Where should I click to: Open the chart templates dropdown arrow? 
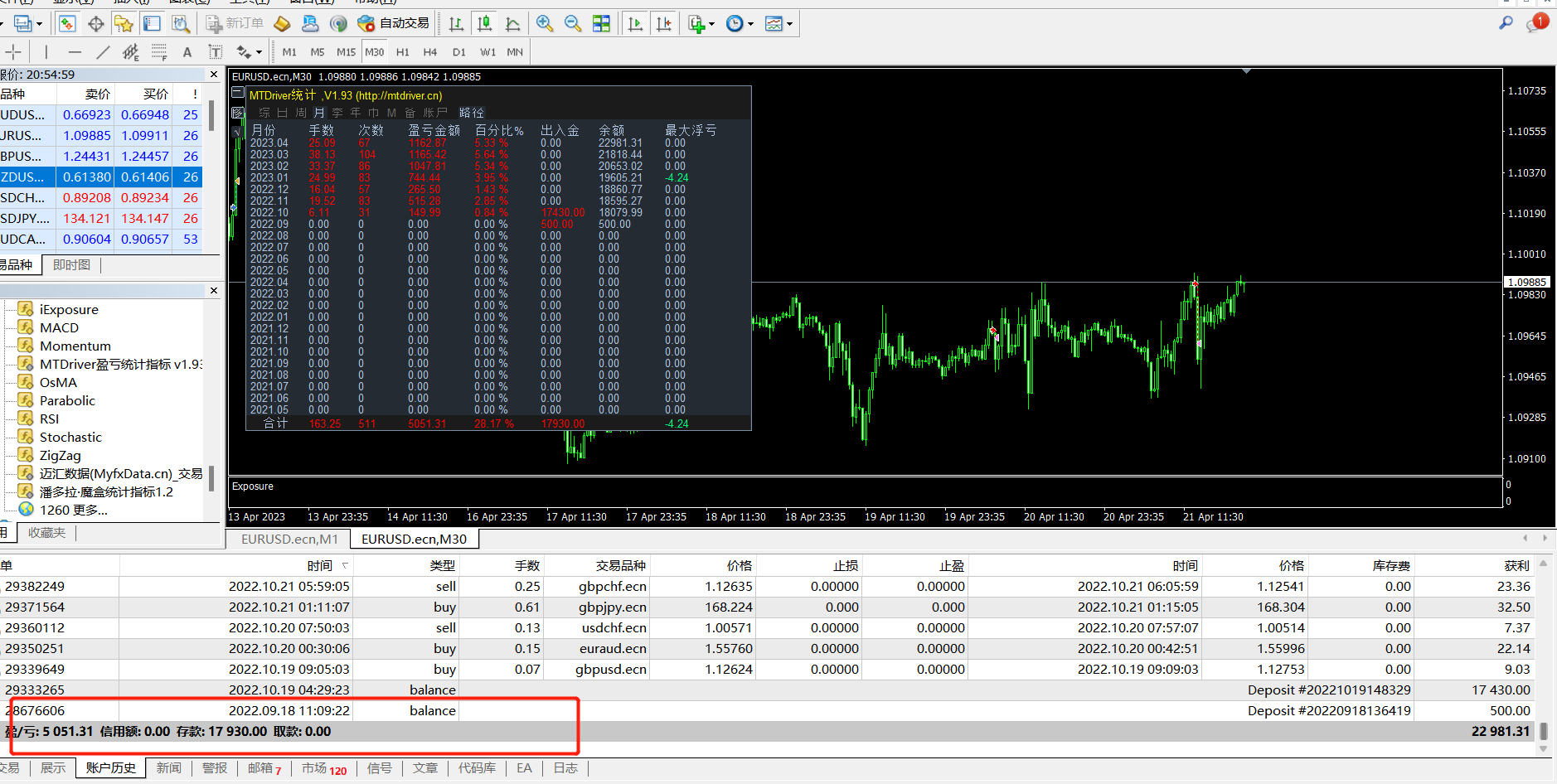coord(789,24)
